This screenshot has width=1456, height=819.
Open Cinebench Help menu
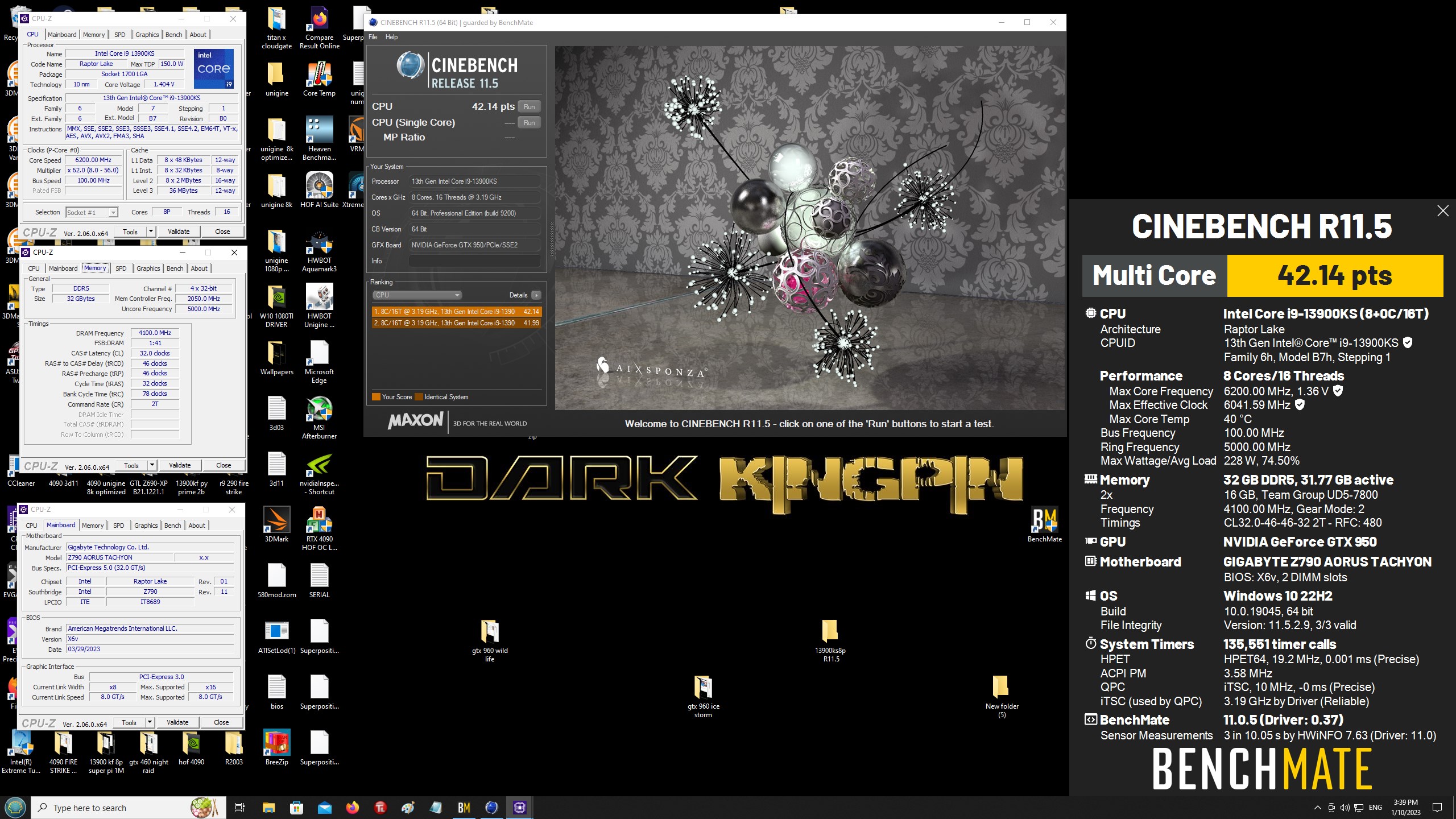pyautogui.click(x=391, y=37)
